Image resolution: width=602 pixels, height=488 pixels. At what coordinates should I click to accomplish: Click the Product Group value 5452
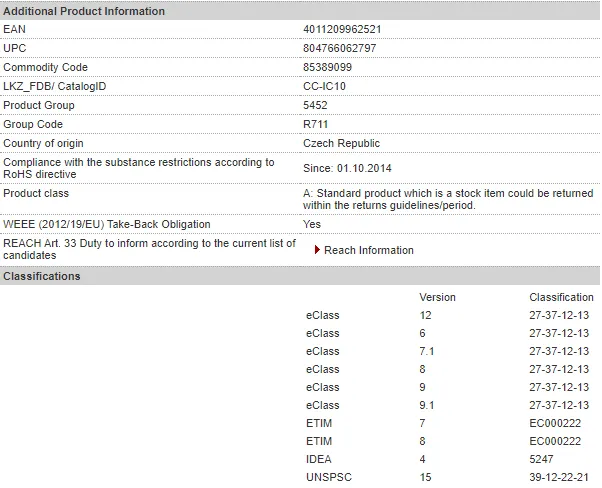(x=315, y=105)
